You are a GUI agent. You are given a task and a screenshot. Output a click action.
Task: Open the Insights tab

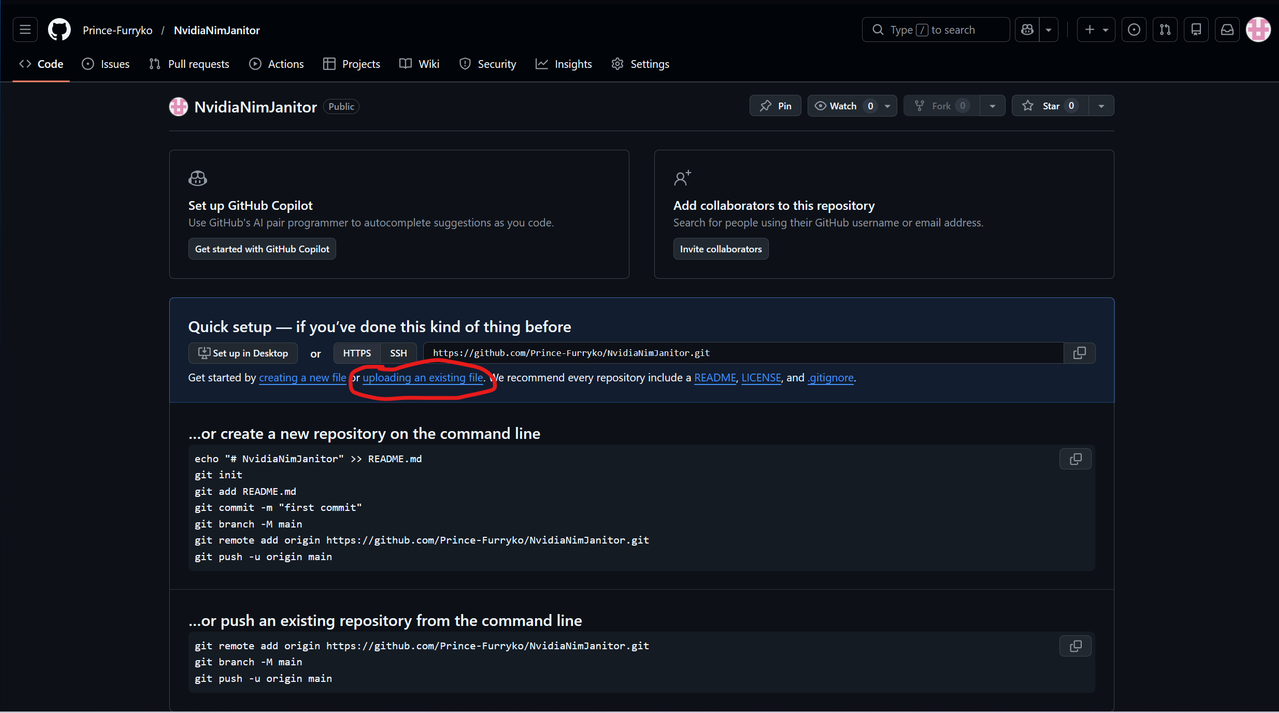click(x=564, y=64)
